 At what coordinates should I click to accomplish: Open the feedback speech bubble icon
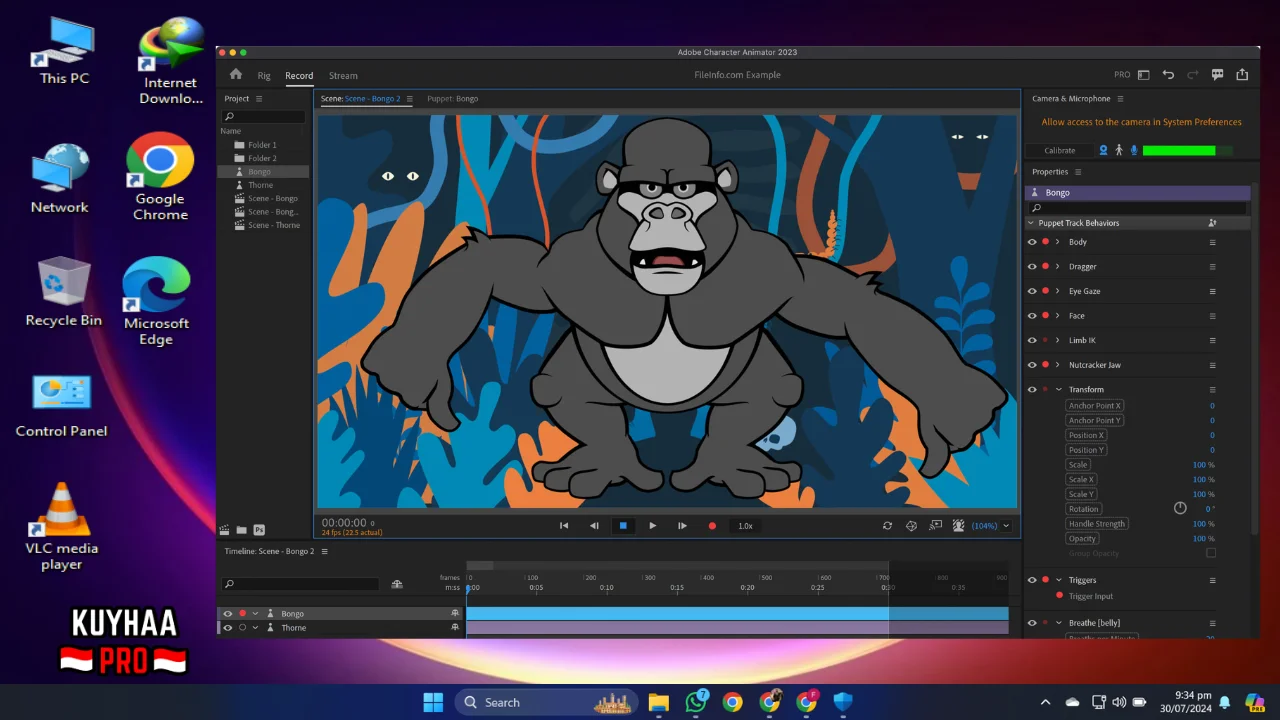click(x=1217, y=75)
